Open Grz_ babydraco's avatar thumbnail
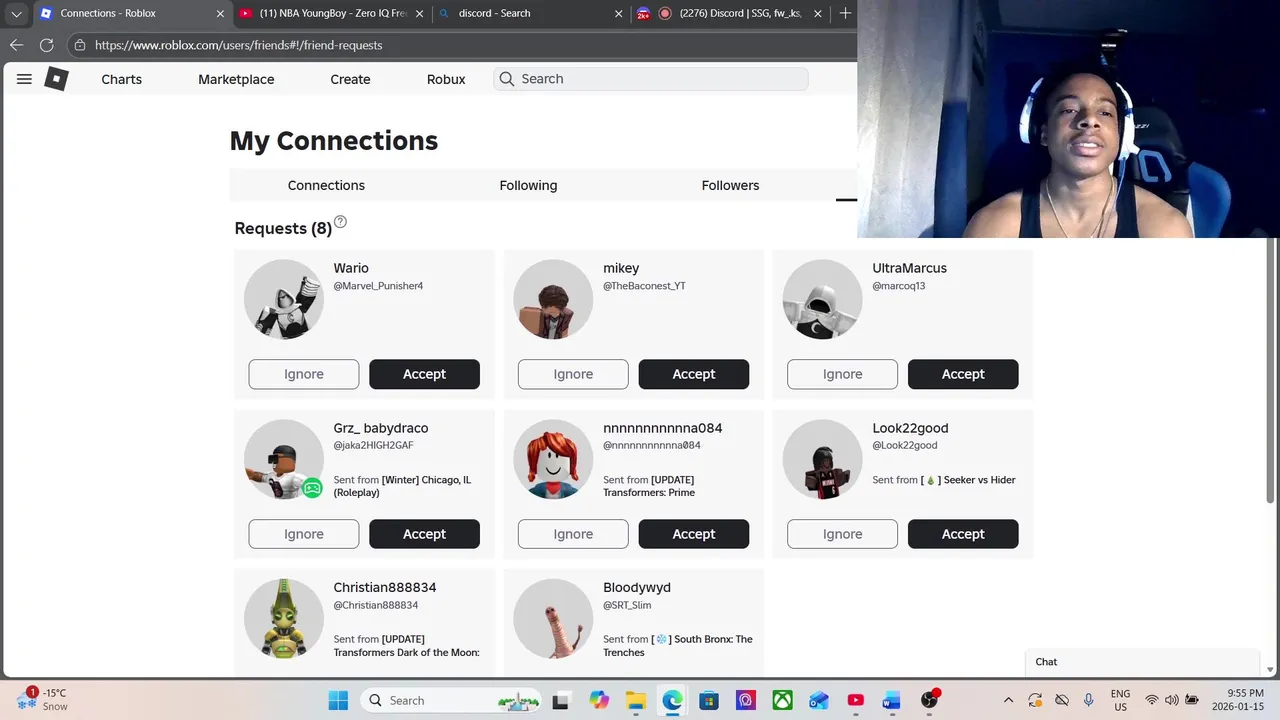 [x=284, y=459]
